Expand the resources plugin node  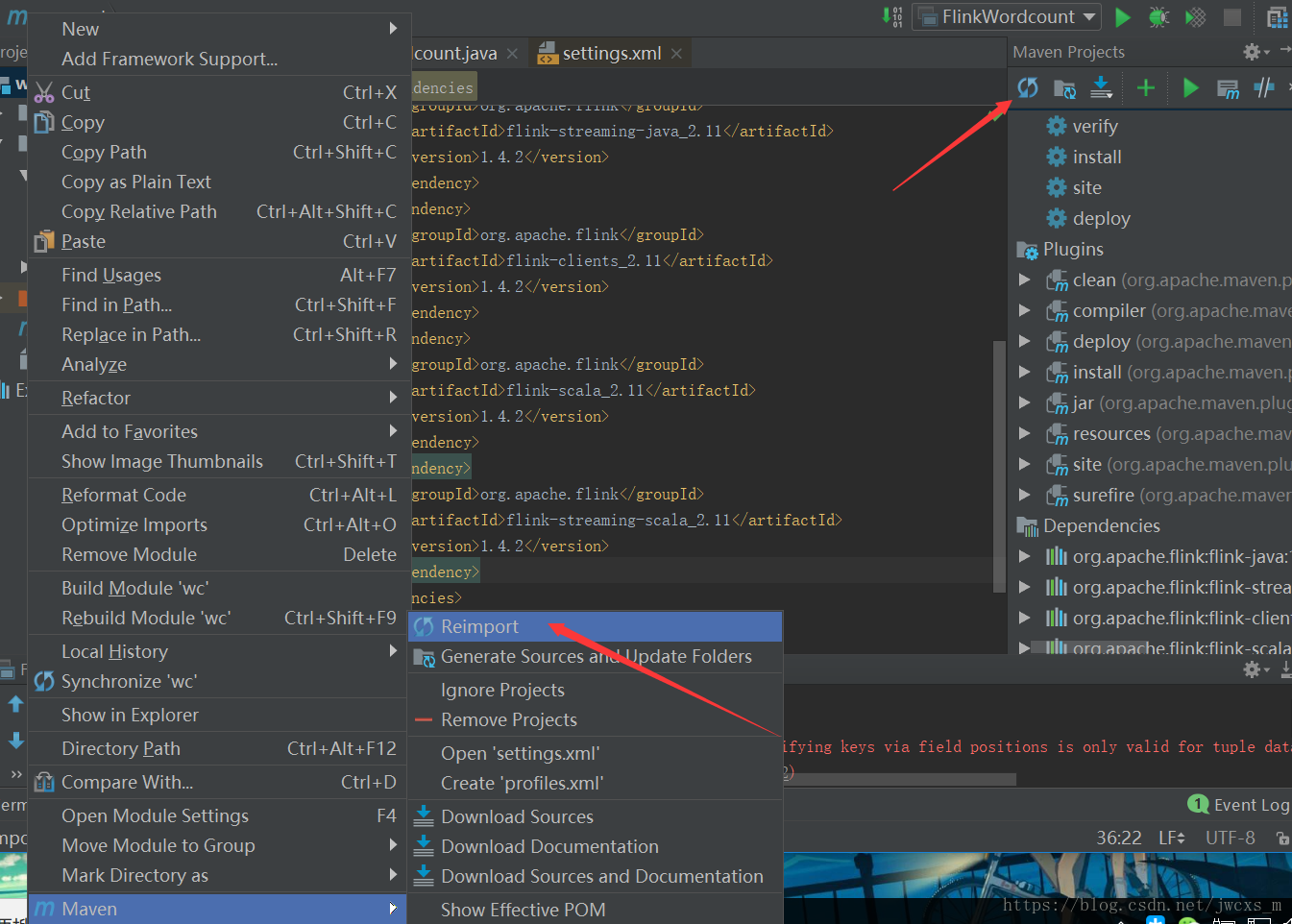point(1024,433)
